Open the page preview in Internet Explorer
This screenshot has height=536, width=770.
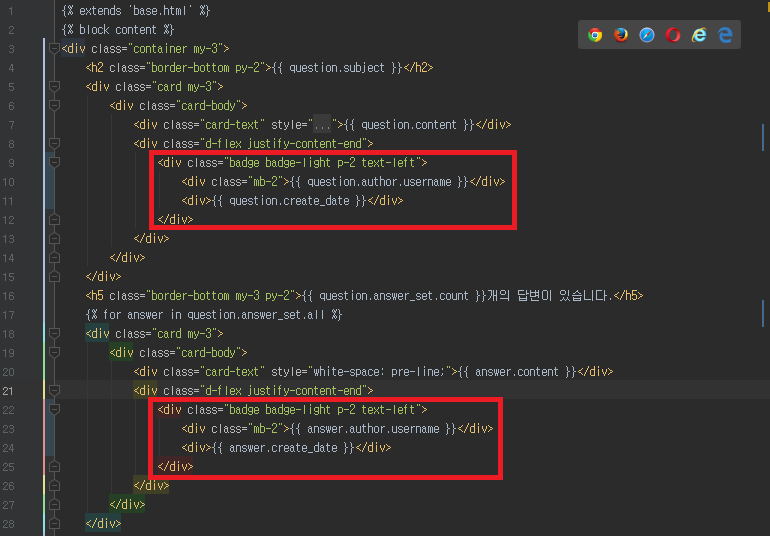coord(699,35)
